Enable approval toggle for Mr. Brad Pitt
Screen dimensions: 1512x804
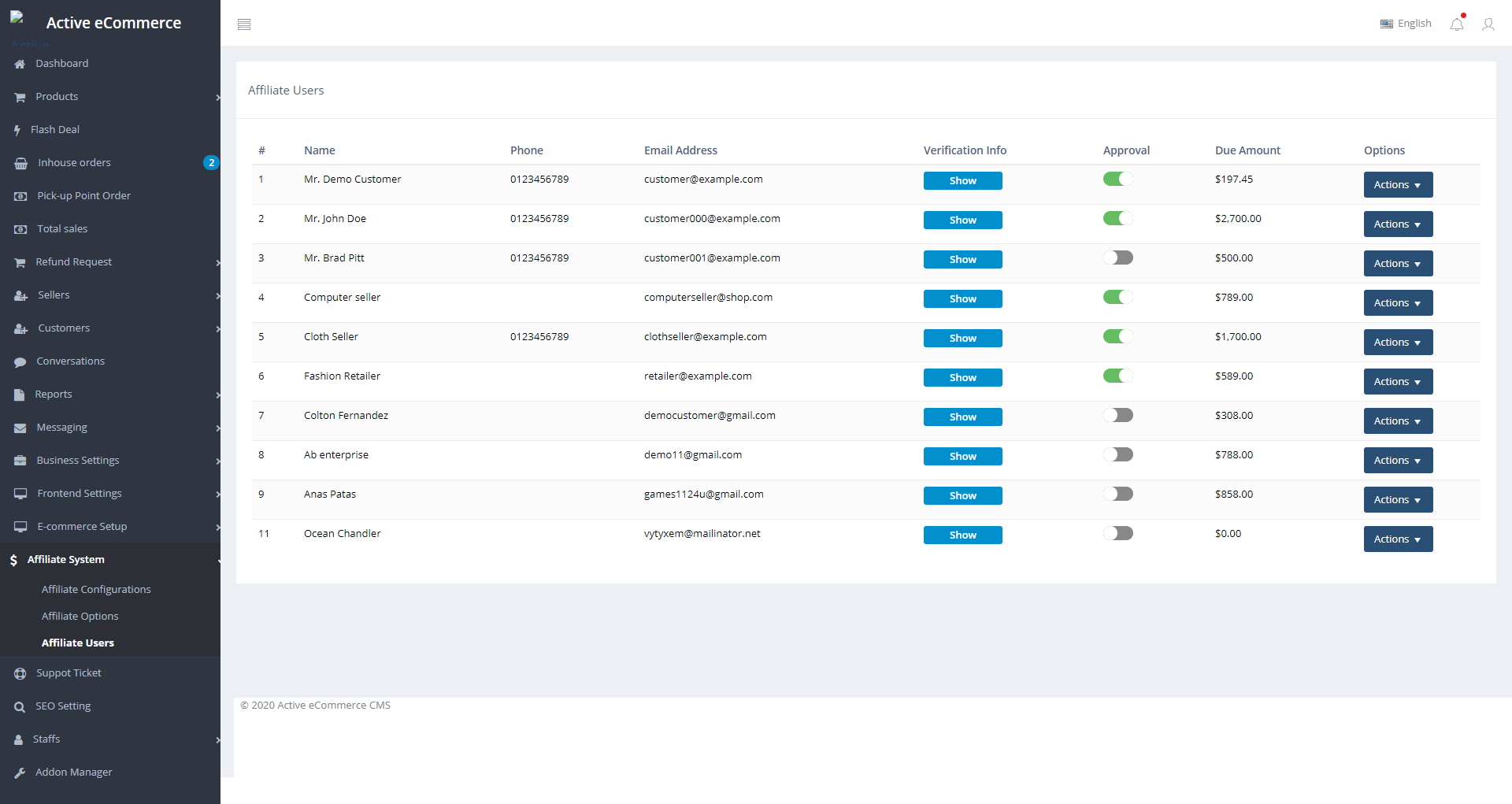click(x=1117, y=258)
